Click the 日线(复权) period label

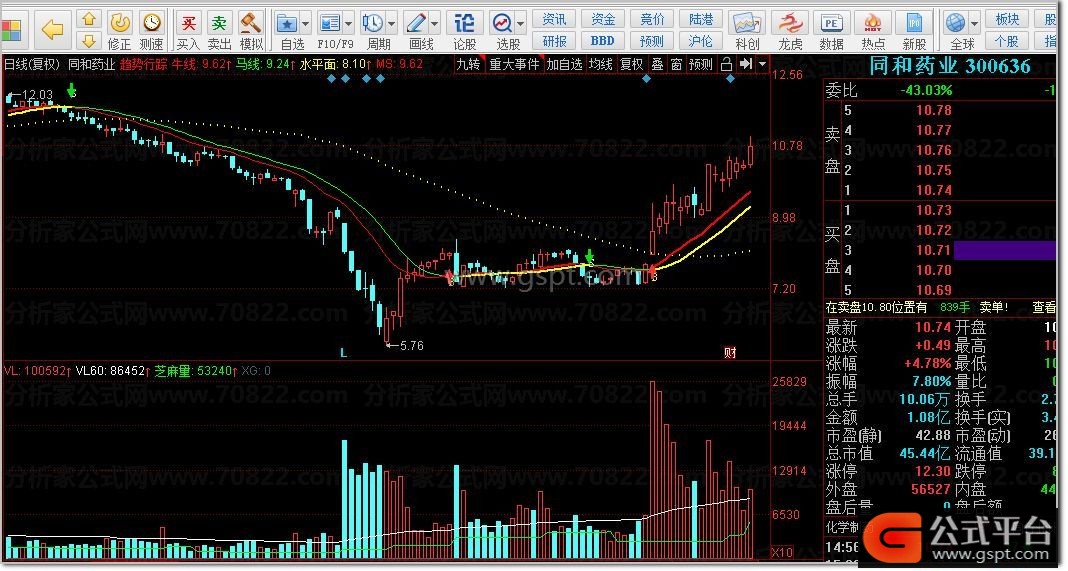33,65
